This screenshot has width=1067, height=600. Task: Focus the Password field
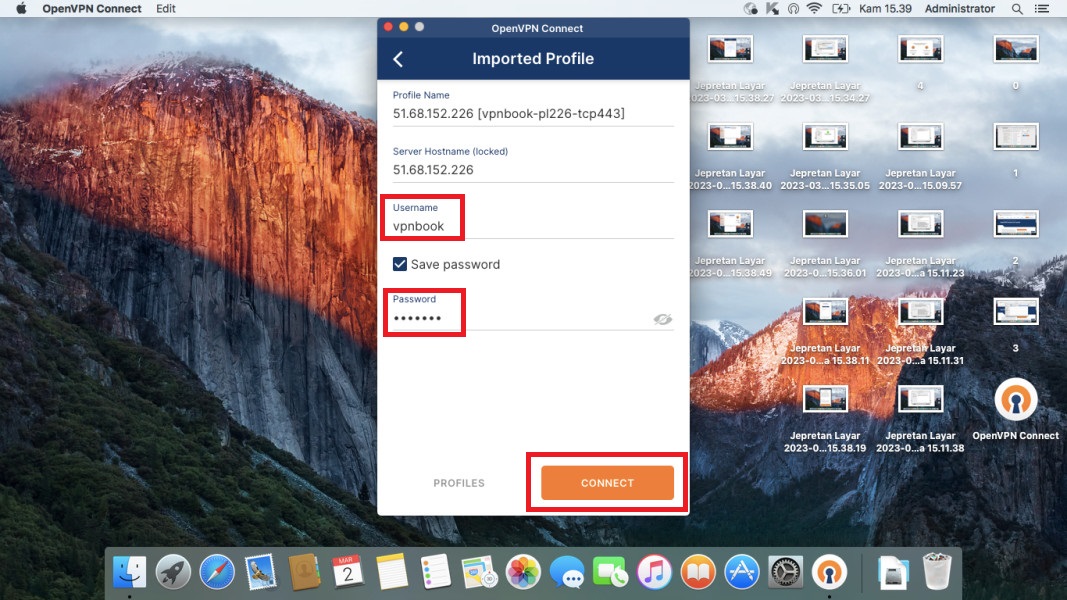(x=520, y=318)
